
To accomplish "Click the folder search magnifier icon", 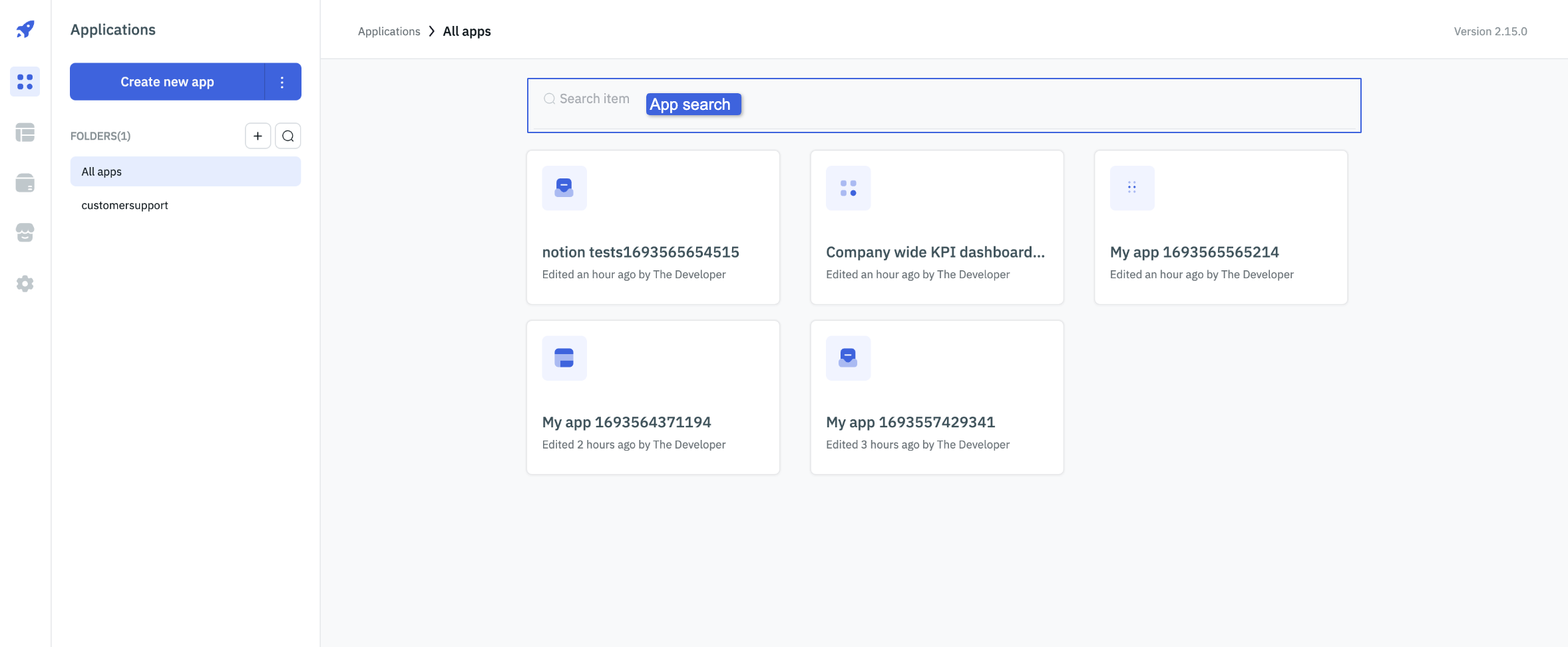I will pyautogui.click(x=288, y=136).
